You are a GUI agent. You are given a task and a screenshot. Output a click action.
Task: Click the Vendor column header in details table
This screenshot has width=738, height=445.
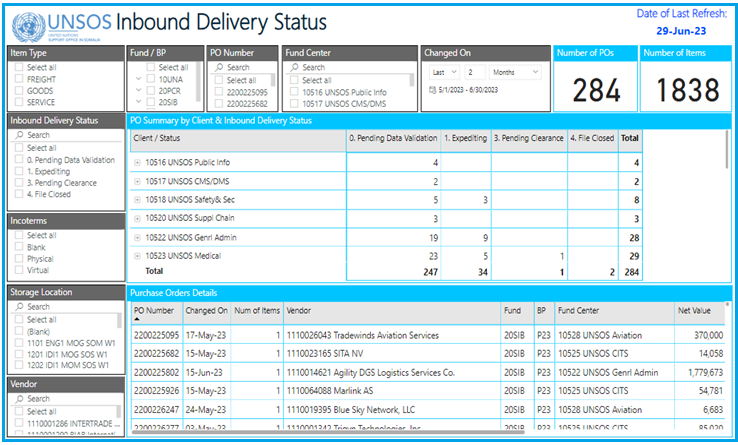pos(392,311)
